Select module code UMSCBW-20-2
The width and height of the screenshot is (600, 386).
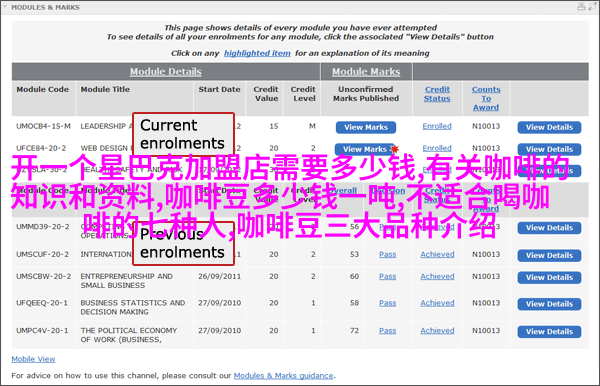pos(44,276)
